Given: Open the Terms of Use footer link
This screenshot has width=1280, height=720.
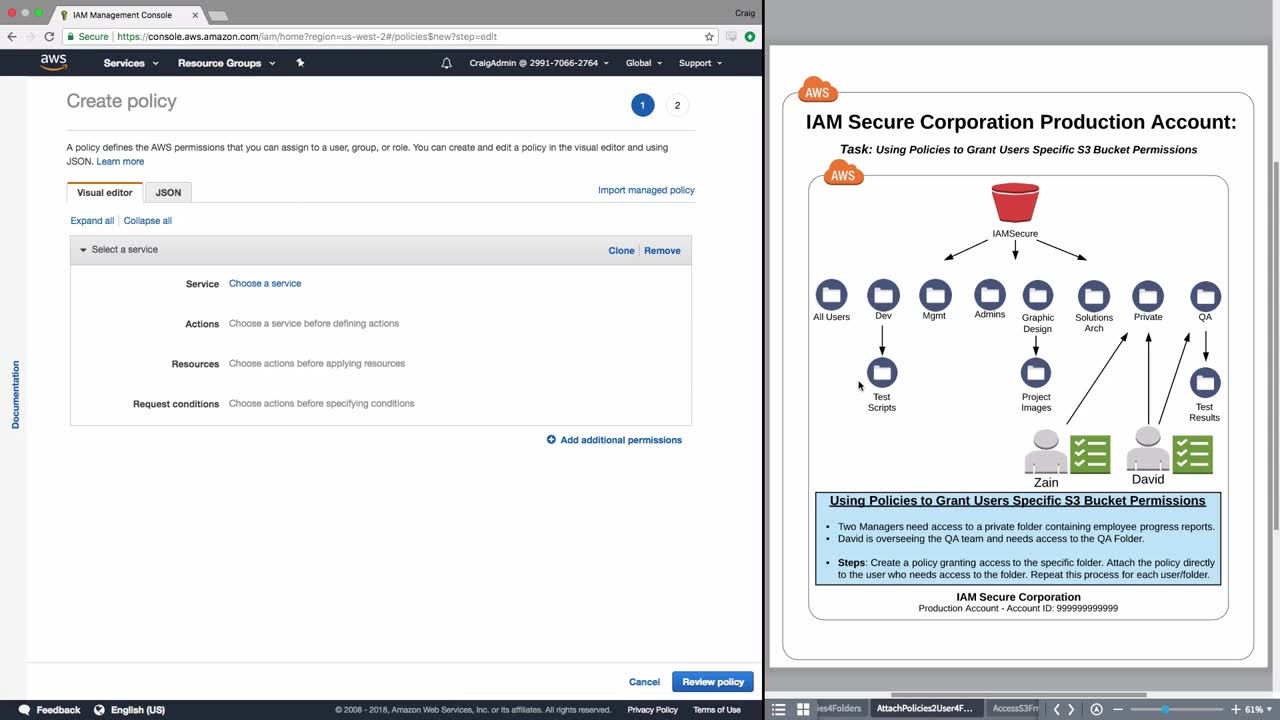Looking at the screenshot, I should [x=717, y=710].
